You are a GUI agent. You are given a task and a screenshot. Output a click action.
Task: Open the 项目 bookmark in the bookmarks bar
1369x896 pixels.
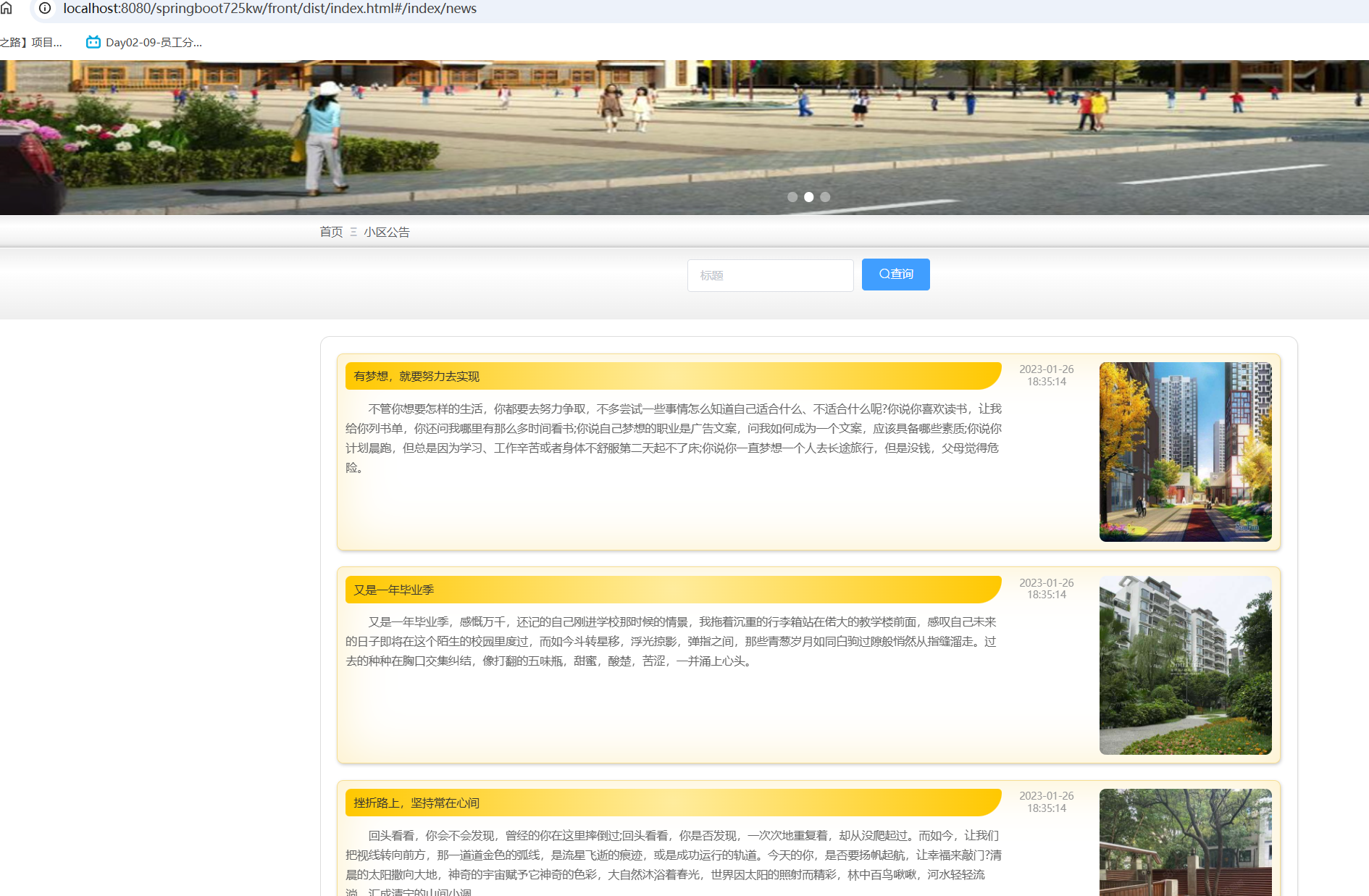[x=31, y=42]
